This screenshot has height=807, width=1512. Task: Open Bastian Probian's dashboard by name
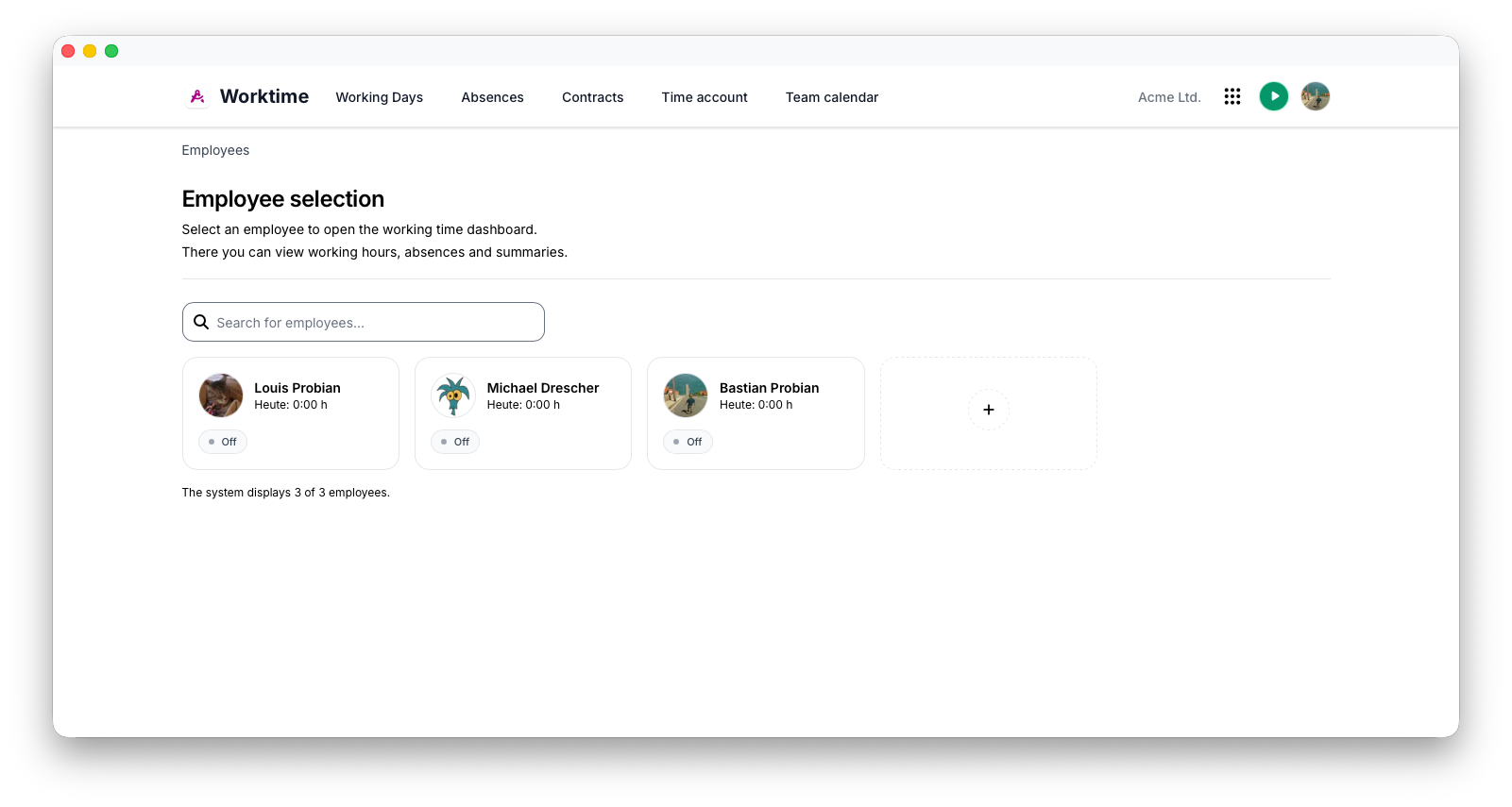pos(770,388)
